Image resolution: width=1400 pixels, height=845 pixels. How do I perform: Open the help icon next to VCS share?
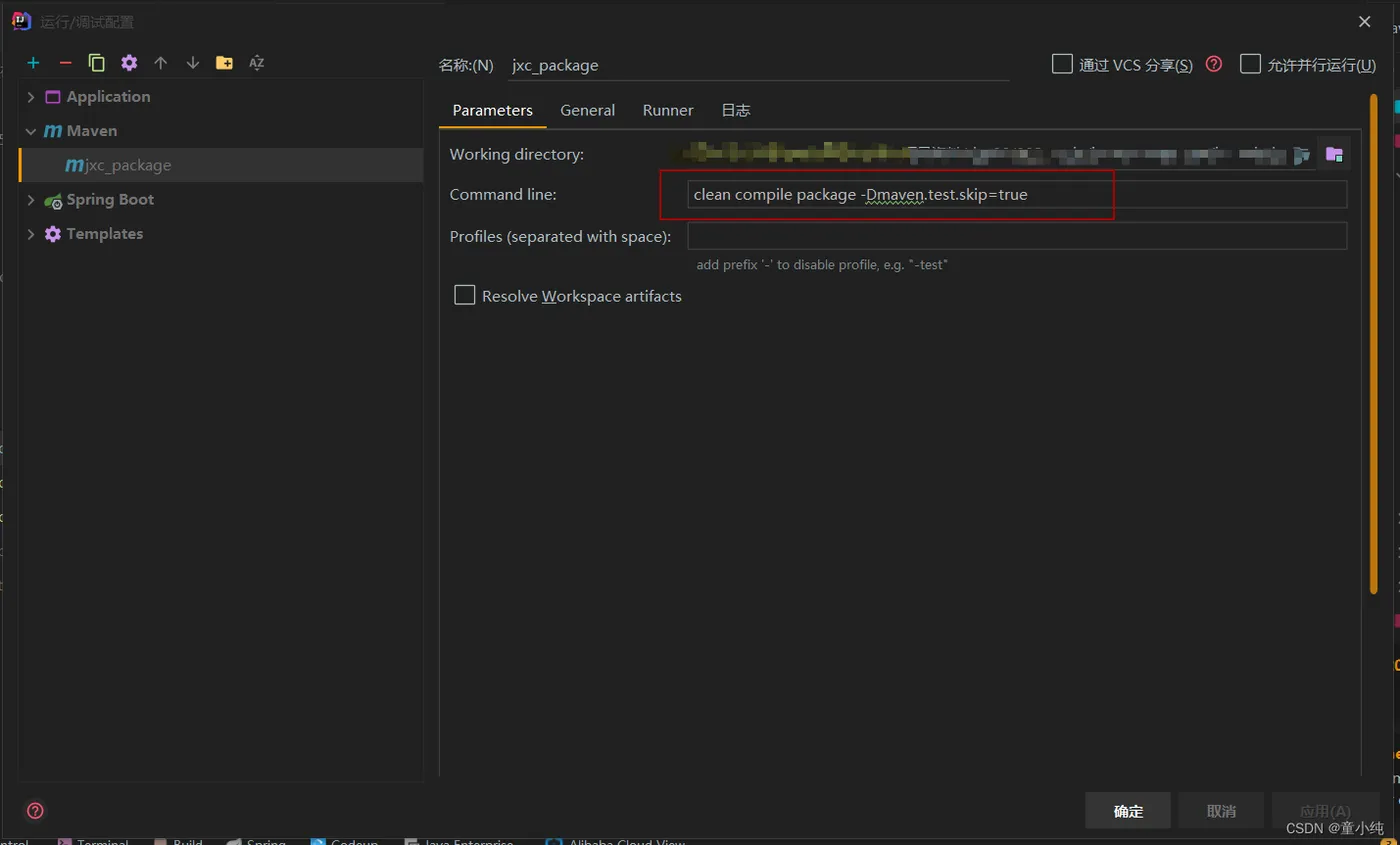pos(1214,64)
